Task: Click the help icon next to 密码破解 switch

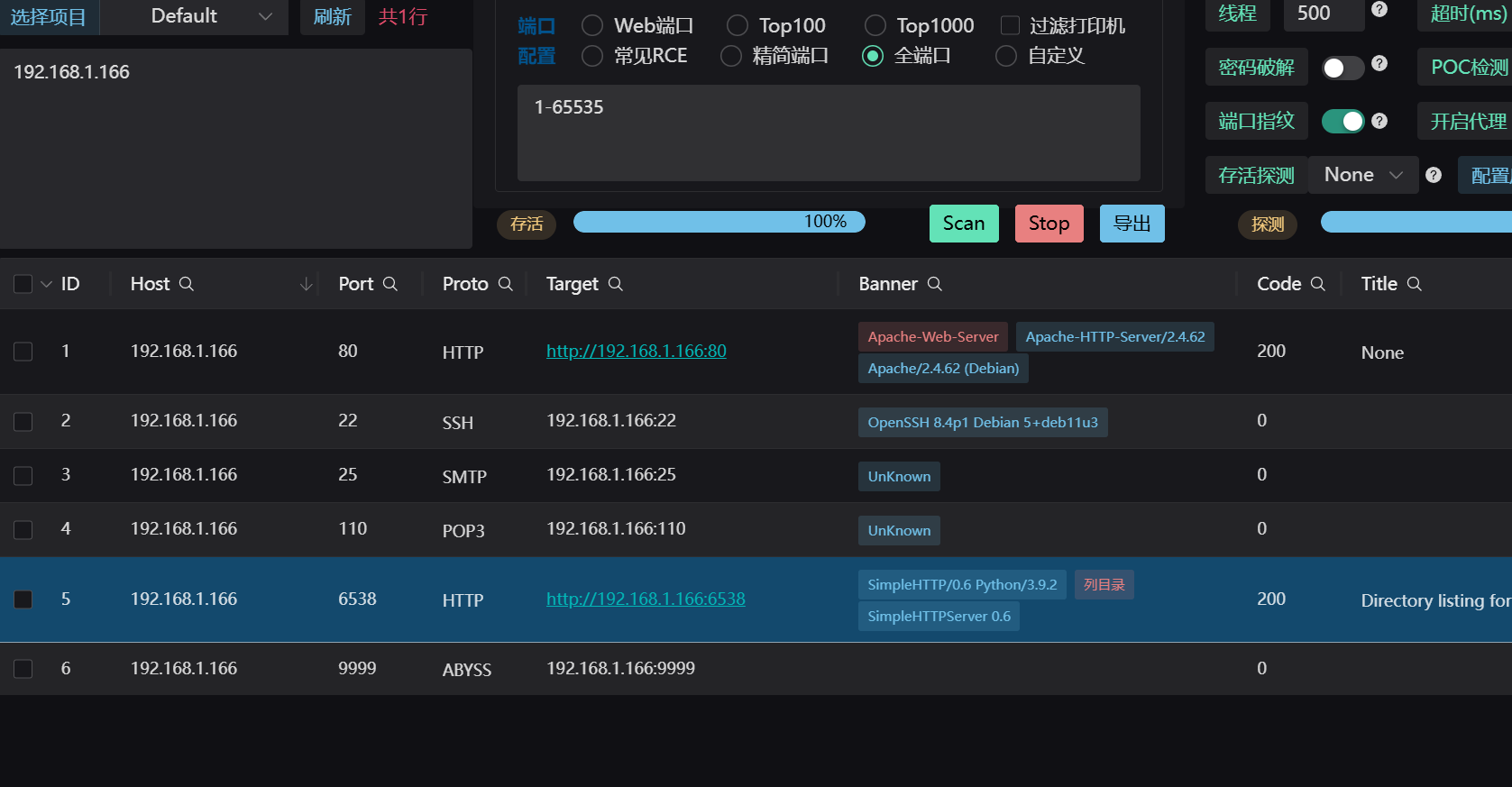Action: point(1379,63)
